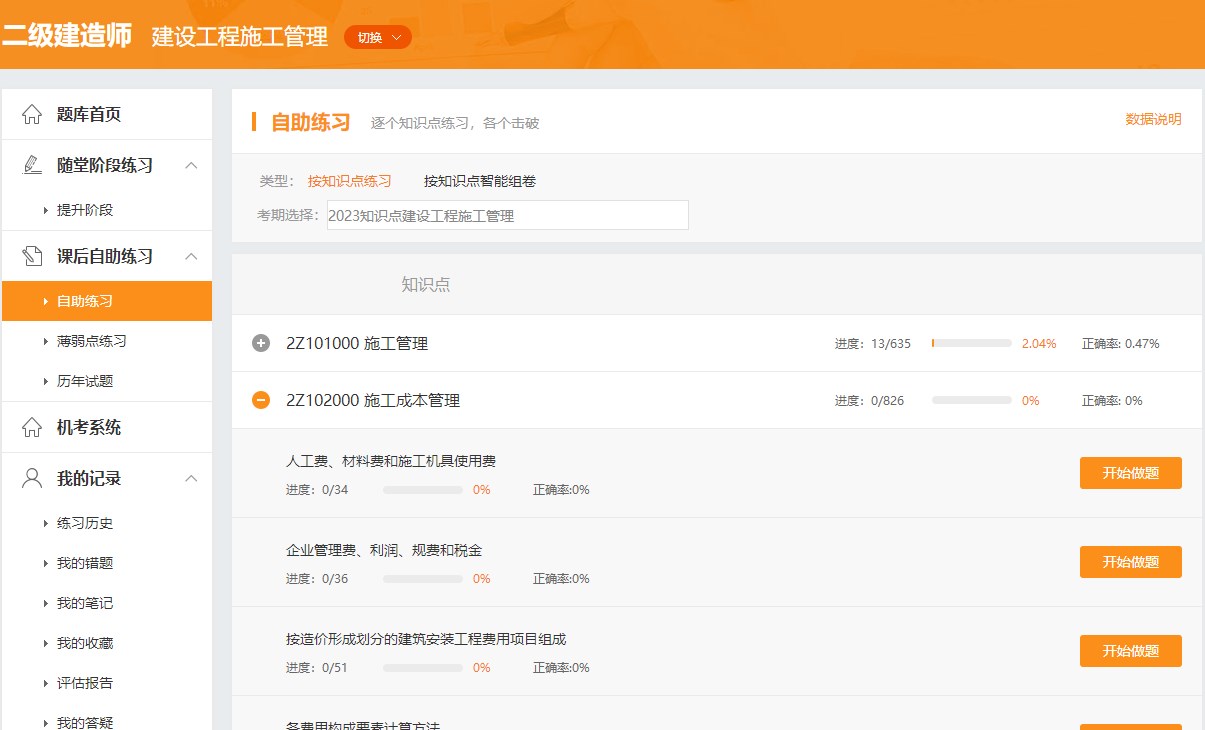Select the 按知识点练习 type
The width and height of the screenshot is (1205, 730).
pos(350,183)
